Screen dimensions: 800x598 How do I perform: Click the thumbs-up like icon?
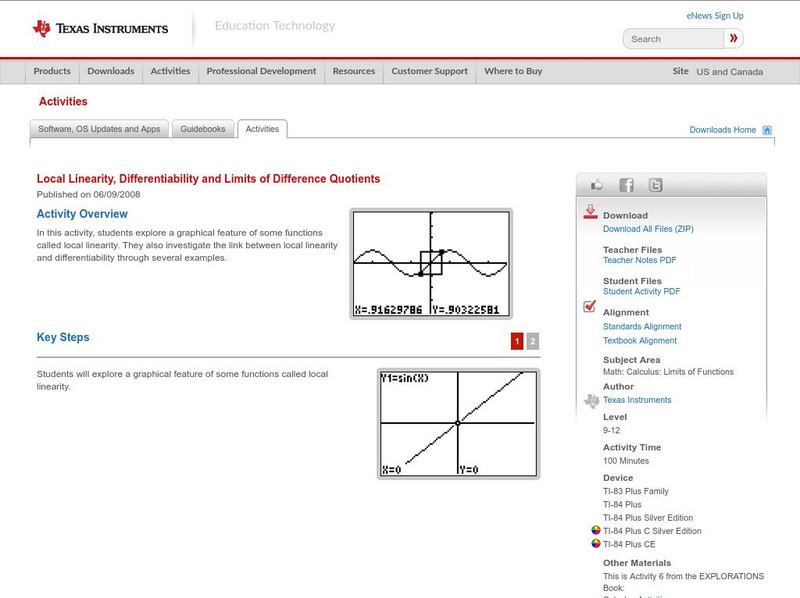(596, 185)
